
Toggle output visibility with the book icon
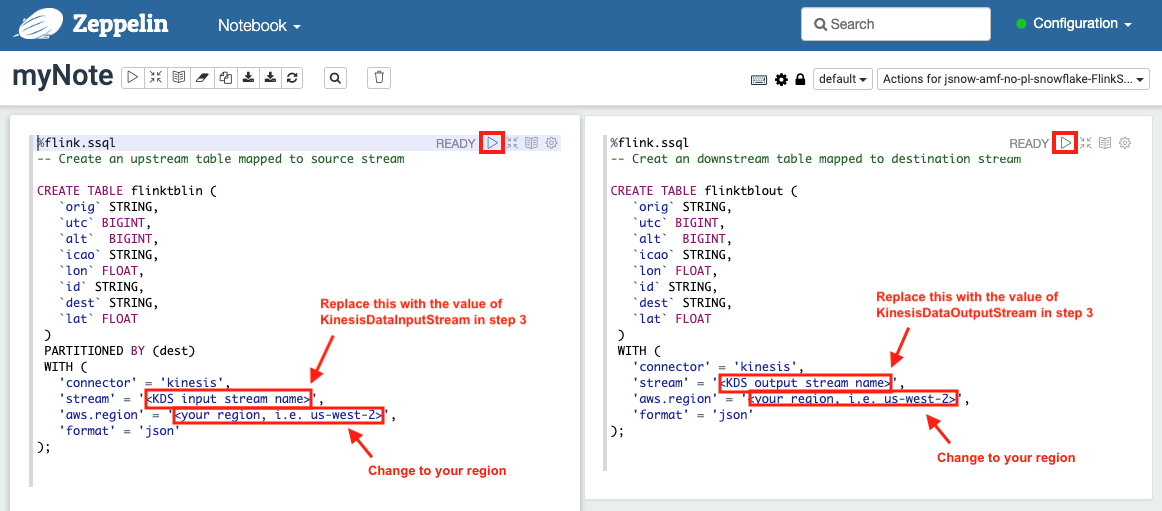[x=178, y=78]
